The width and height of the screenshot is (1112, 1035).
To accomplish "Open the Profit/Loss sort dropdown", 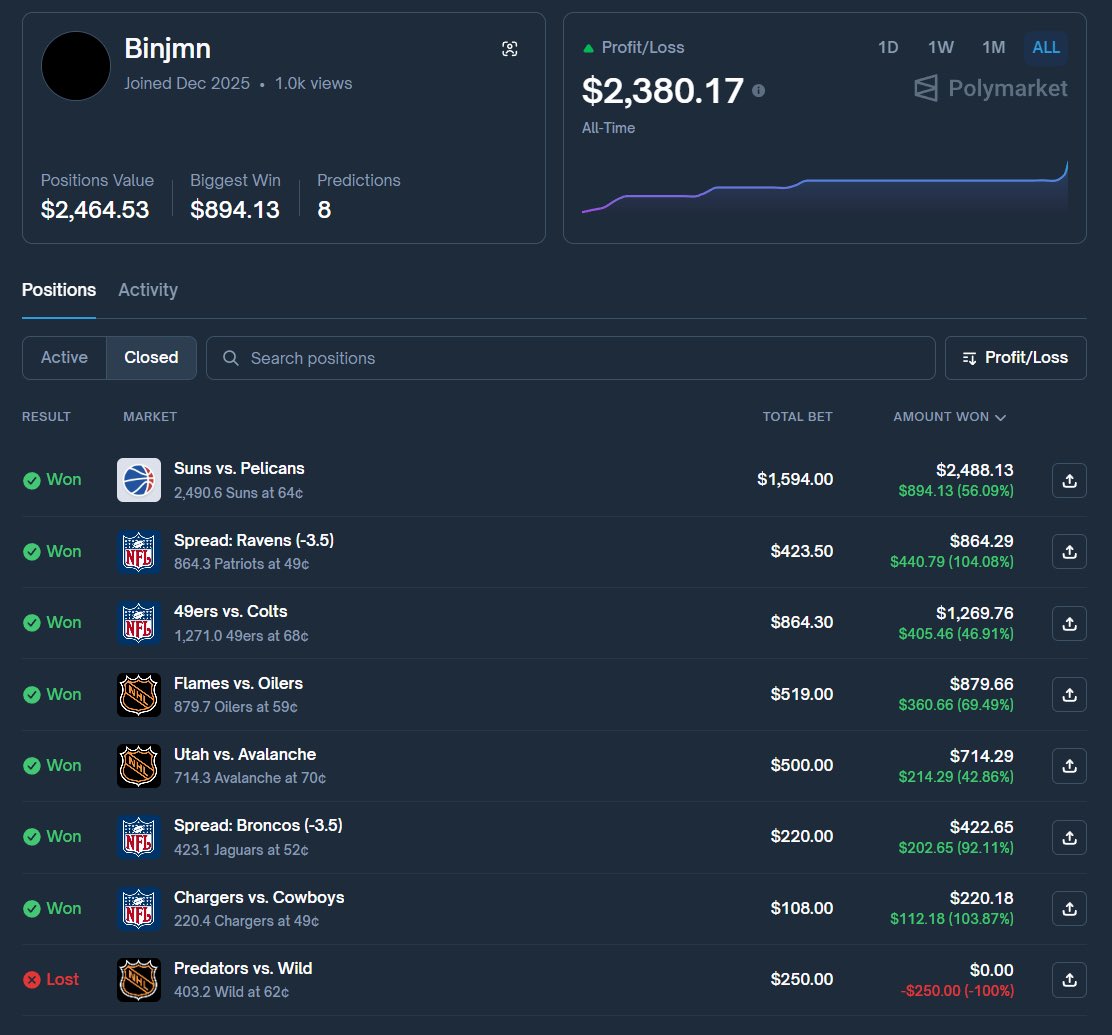I will click(x=1016, y=358).
